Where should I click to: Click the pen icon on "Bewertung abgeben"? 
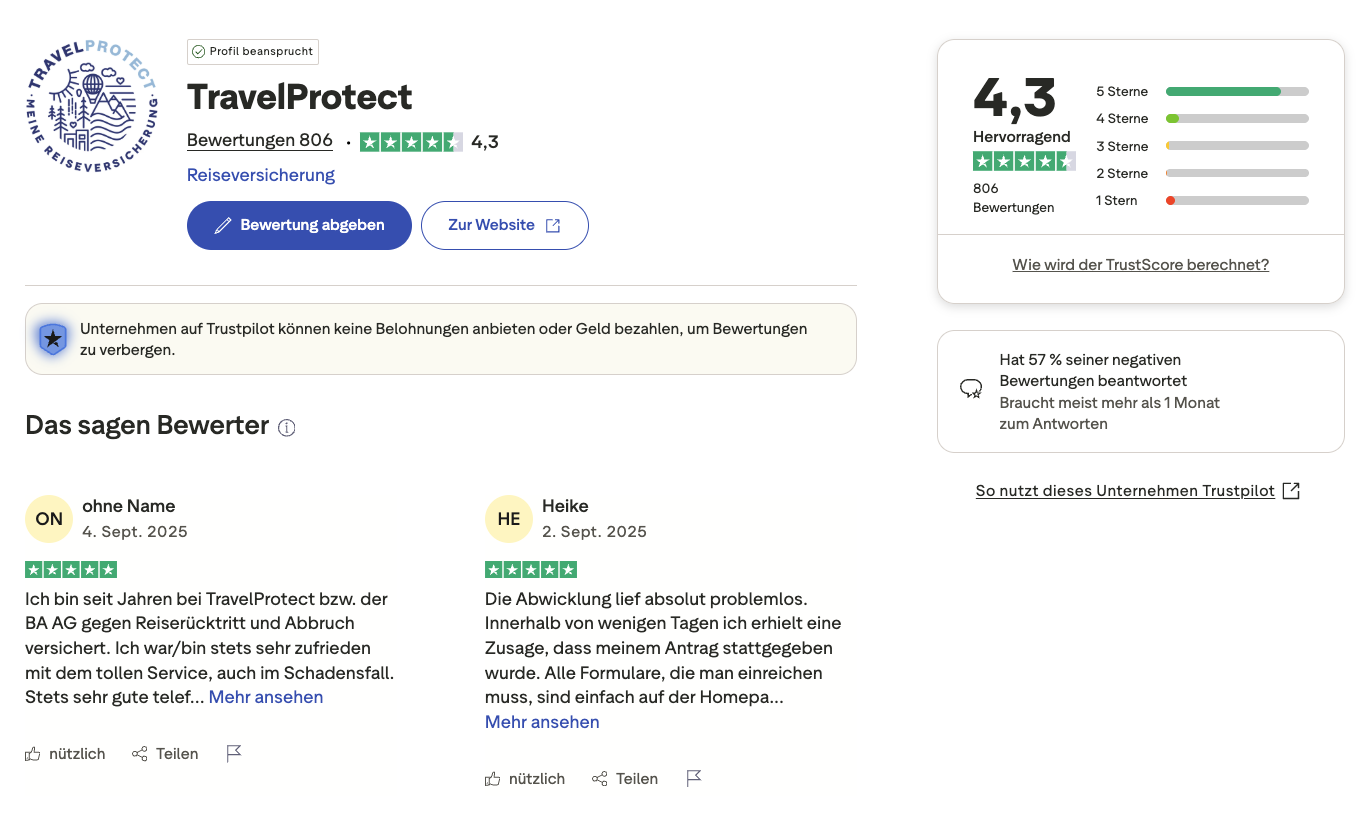pyautogui.click(x=224, y=225)
